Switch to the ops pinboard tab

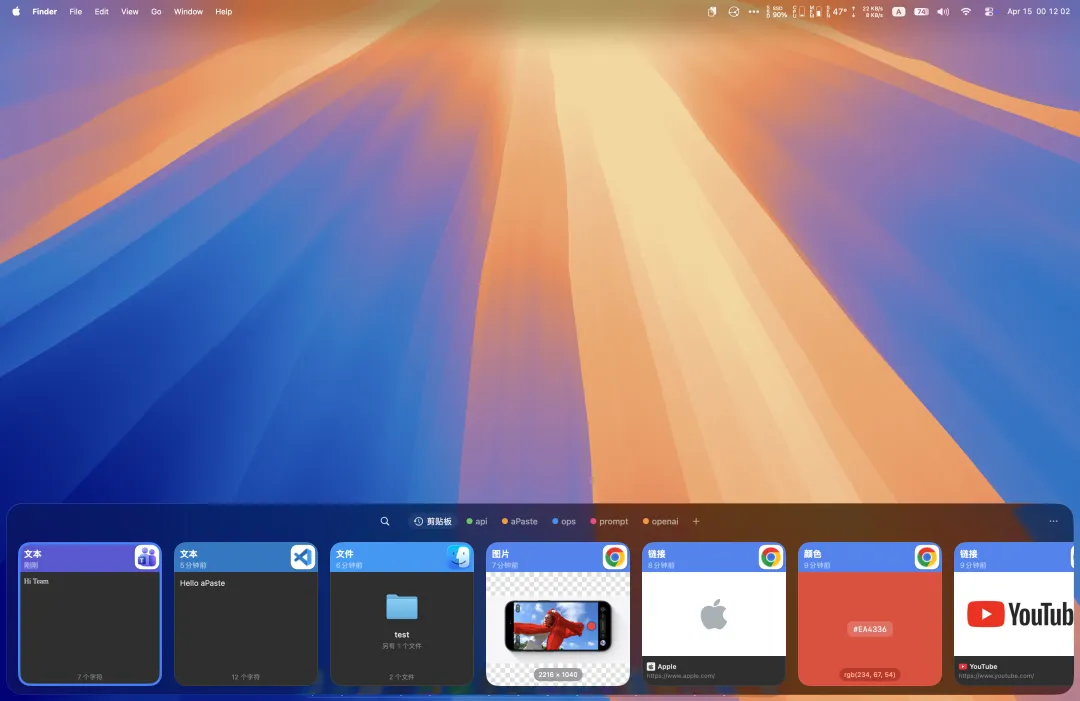click(563, 521)
